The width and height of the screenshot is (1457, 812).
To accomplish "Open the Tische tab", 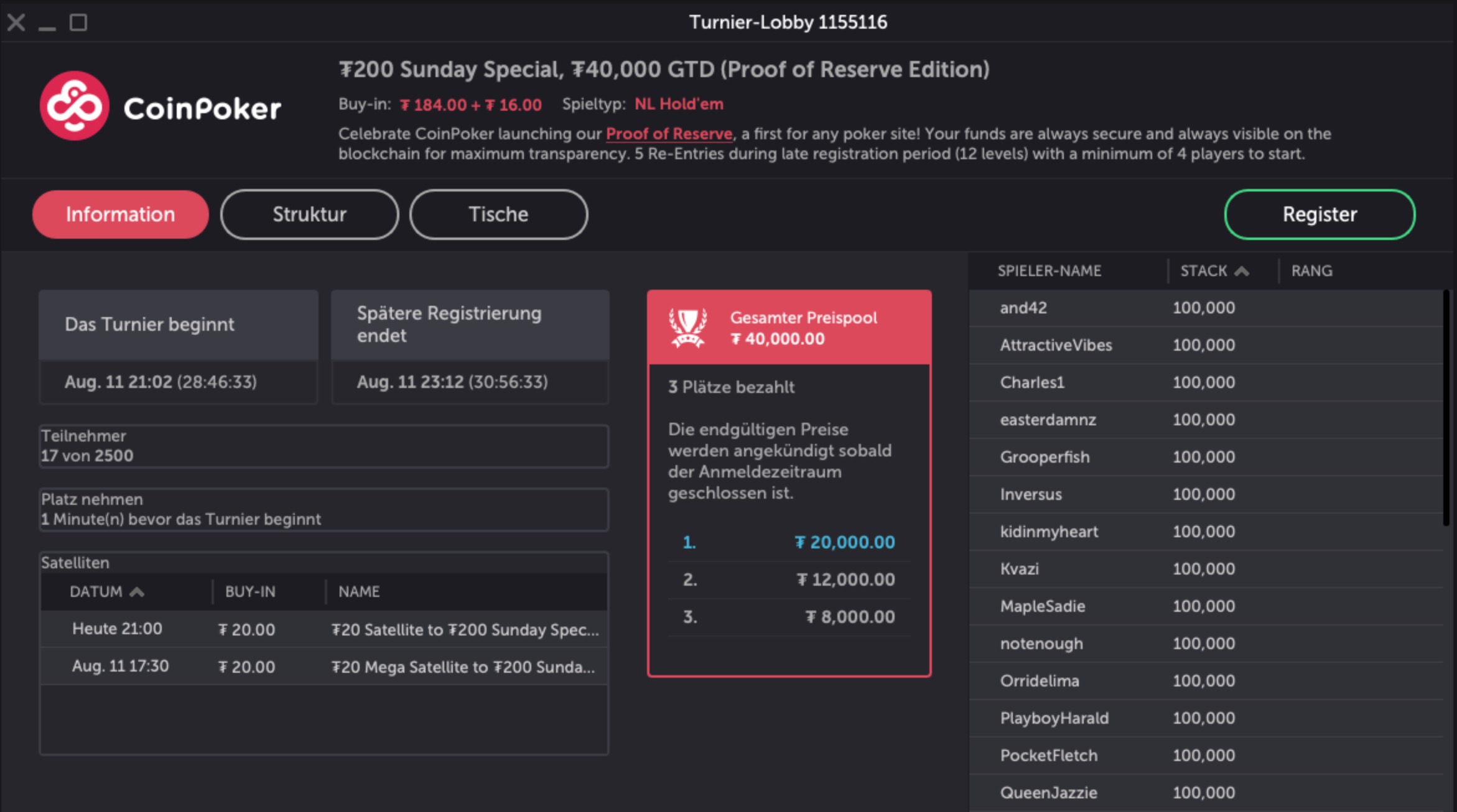I will [498, 215].
